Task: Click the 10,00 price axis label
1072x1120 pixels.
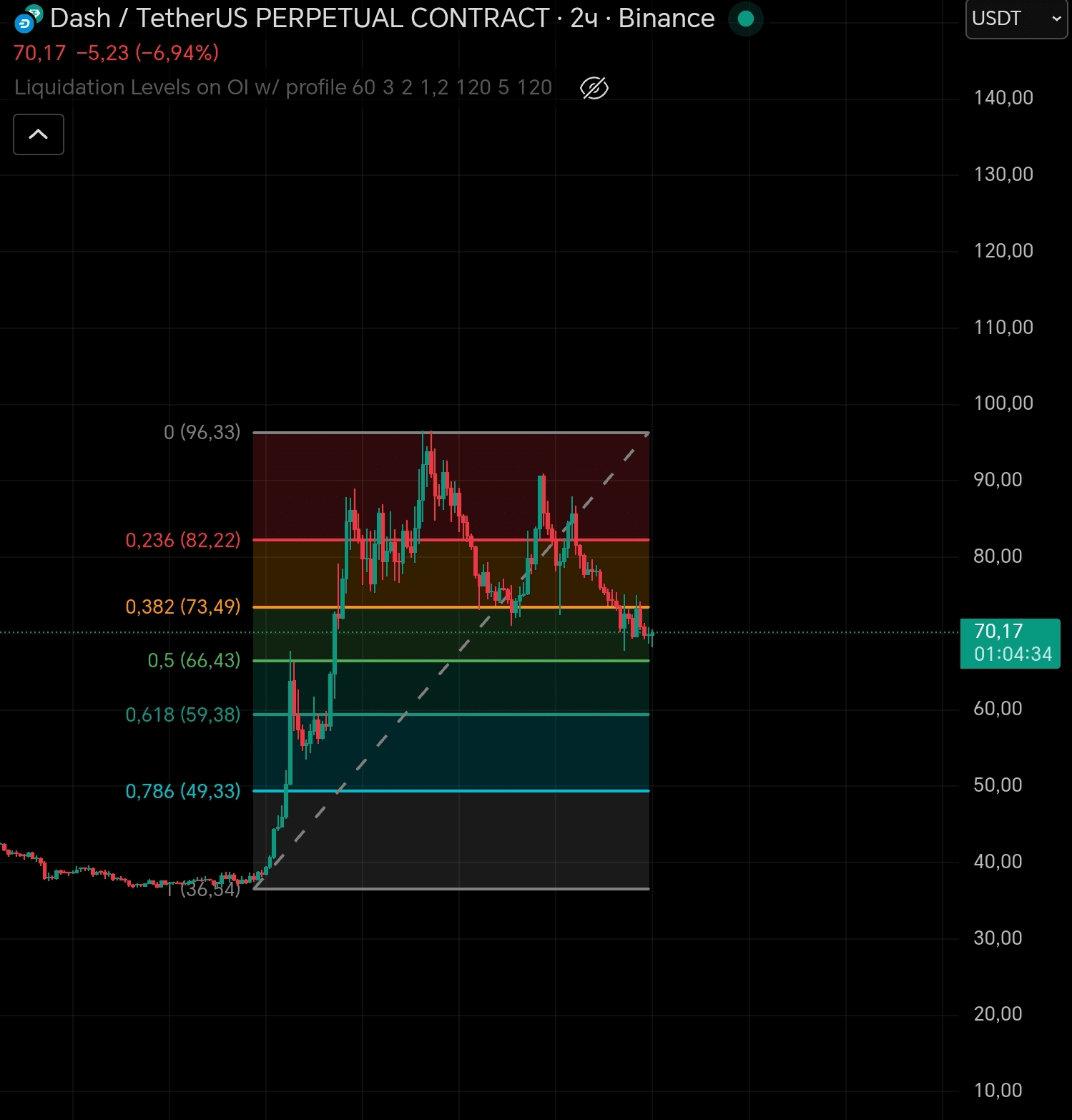Action: click(998, 1091)
